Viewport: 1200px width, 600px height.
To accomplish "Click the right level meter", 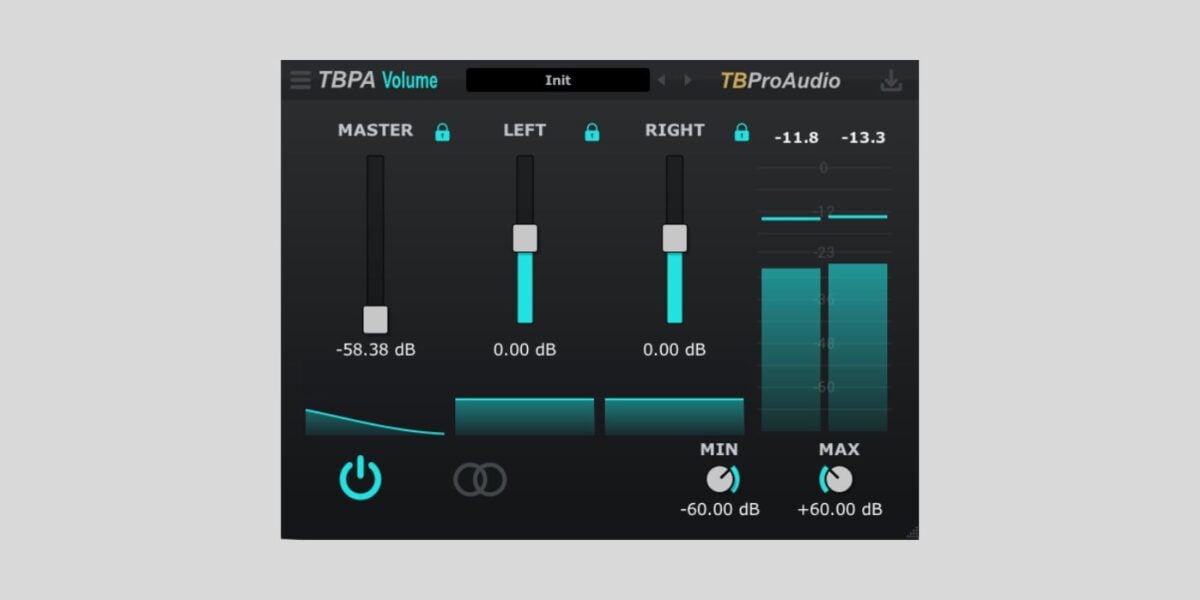I will pyautogui.click(x=859, y=345).
